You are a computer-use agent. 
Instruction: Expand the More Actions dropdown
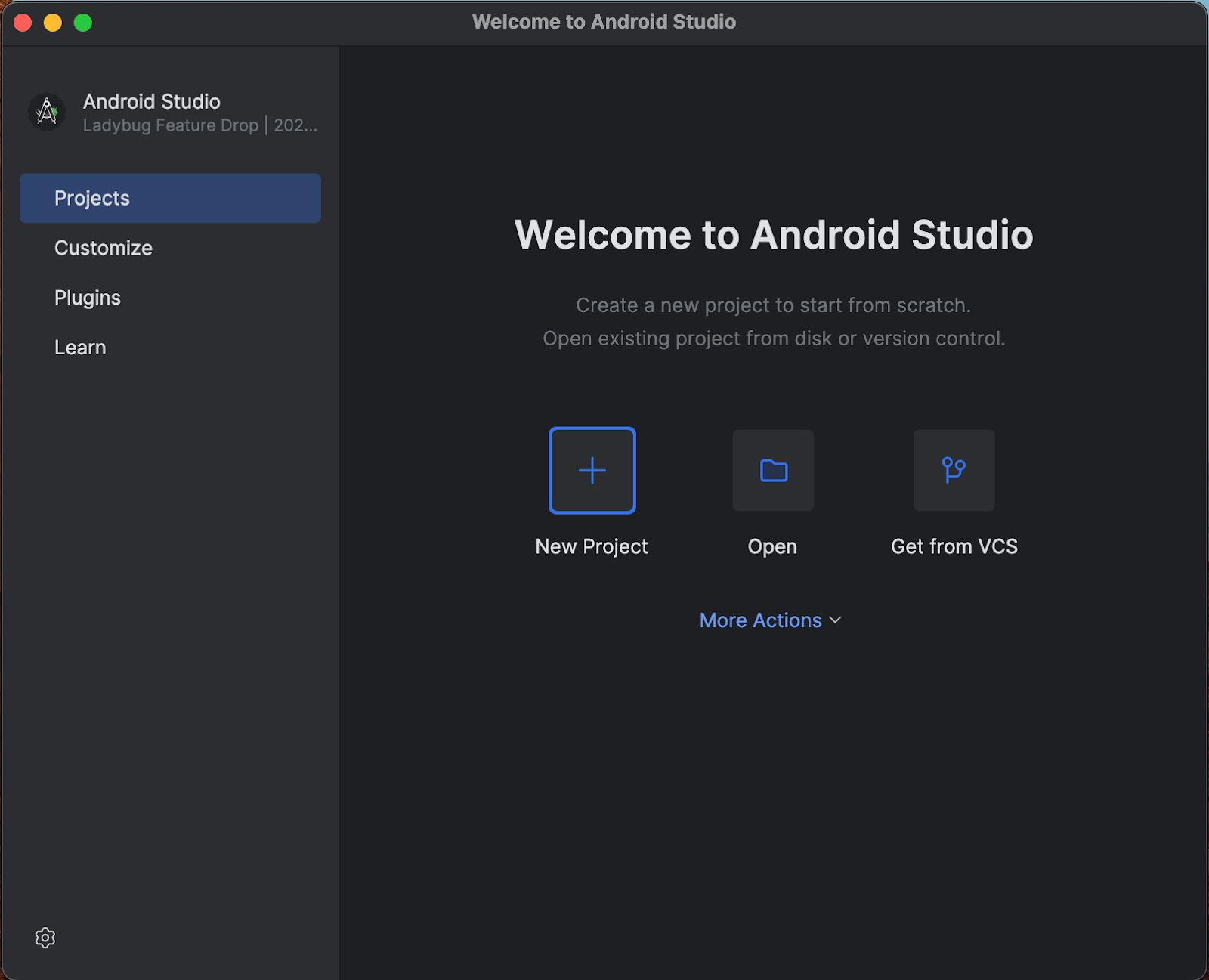pos(770,620)
